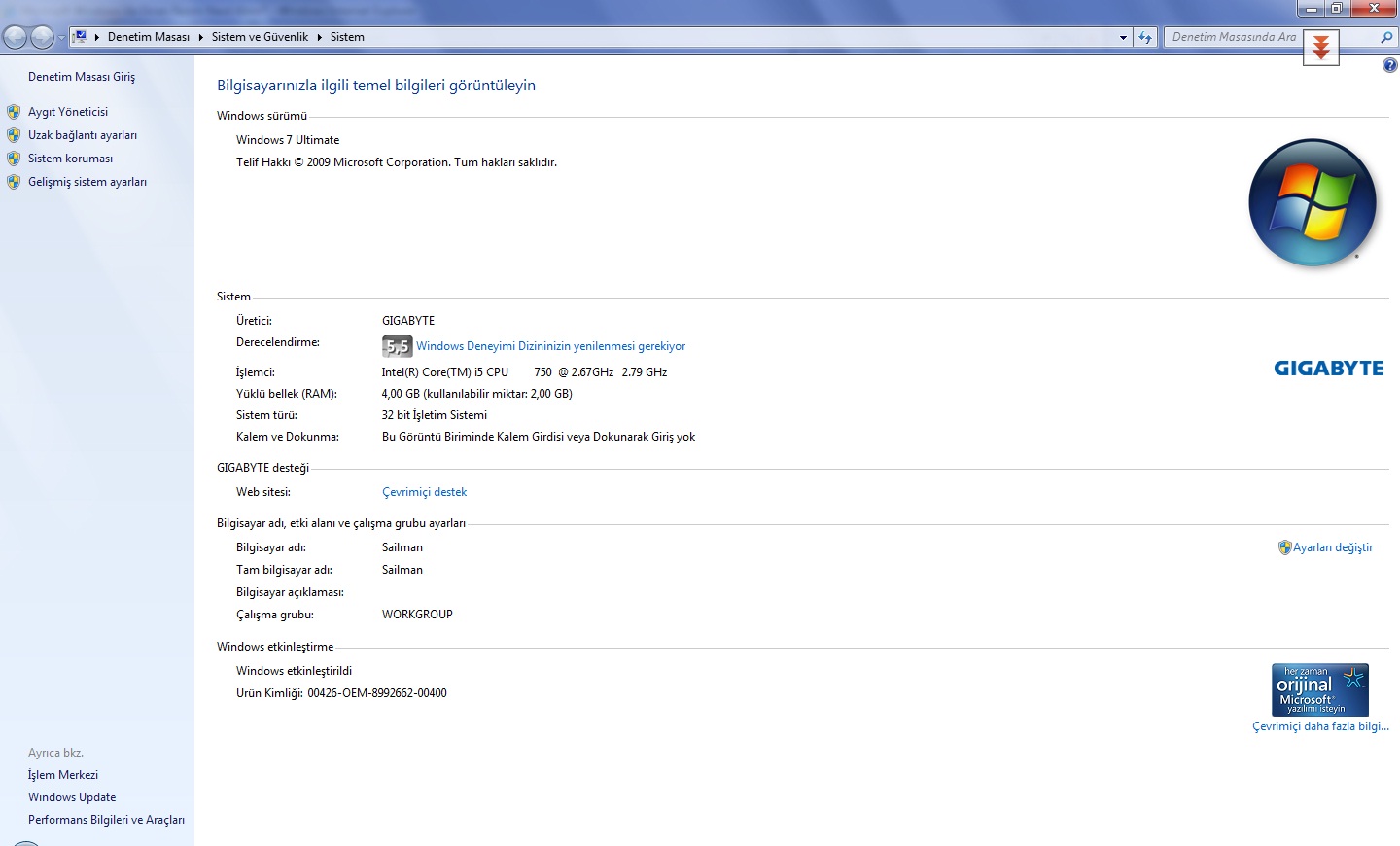Click the 4,00 GB RAM value

(476, 394)
